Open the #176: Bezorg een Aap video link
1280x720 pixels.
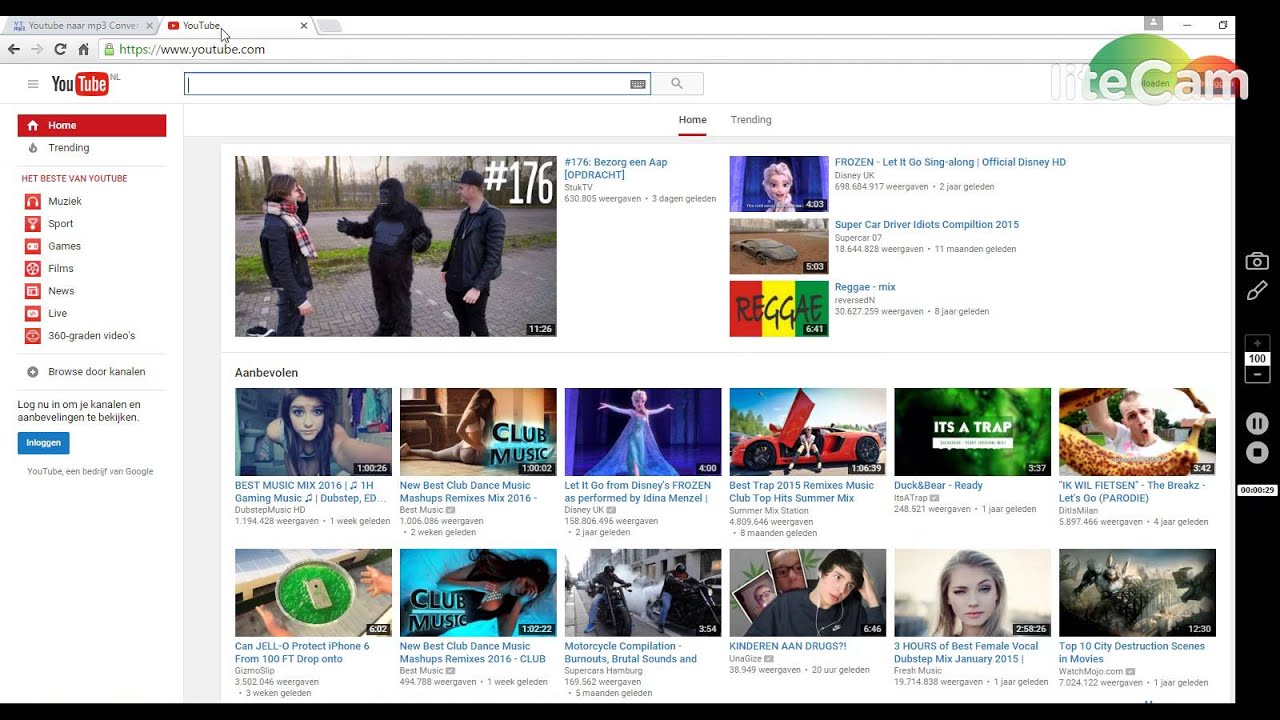tap(615, 168)
